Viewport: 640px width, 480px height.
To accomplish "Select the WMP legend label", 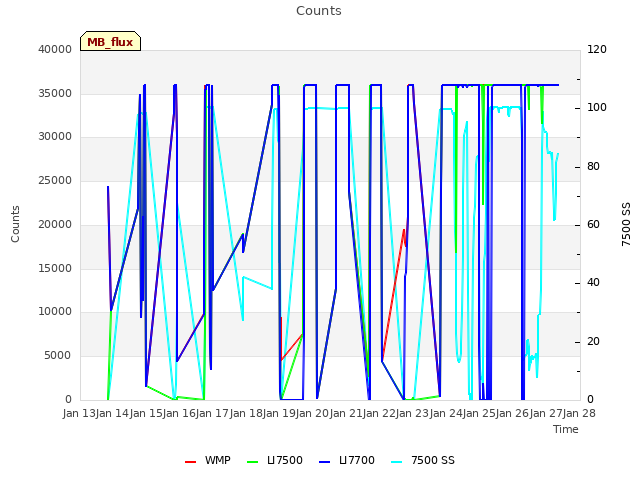I will pos(218,460).
